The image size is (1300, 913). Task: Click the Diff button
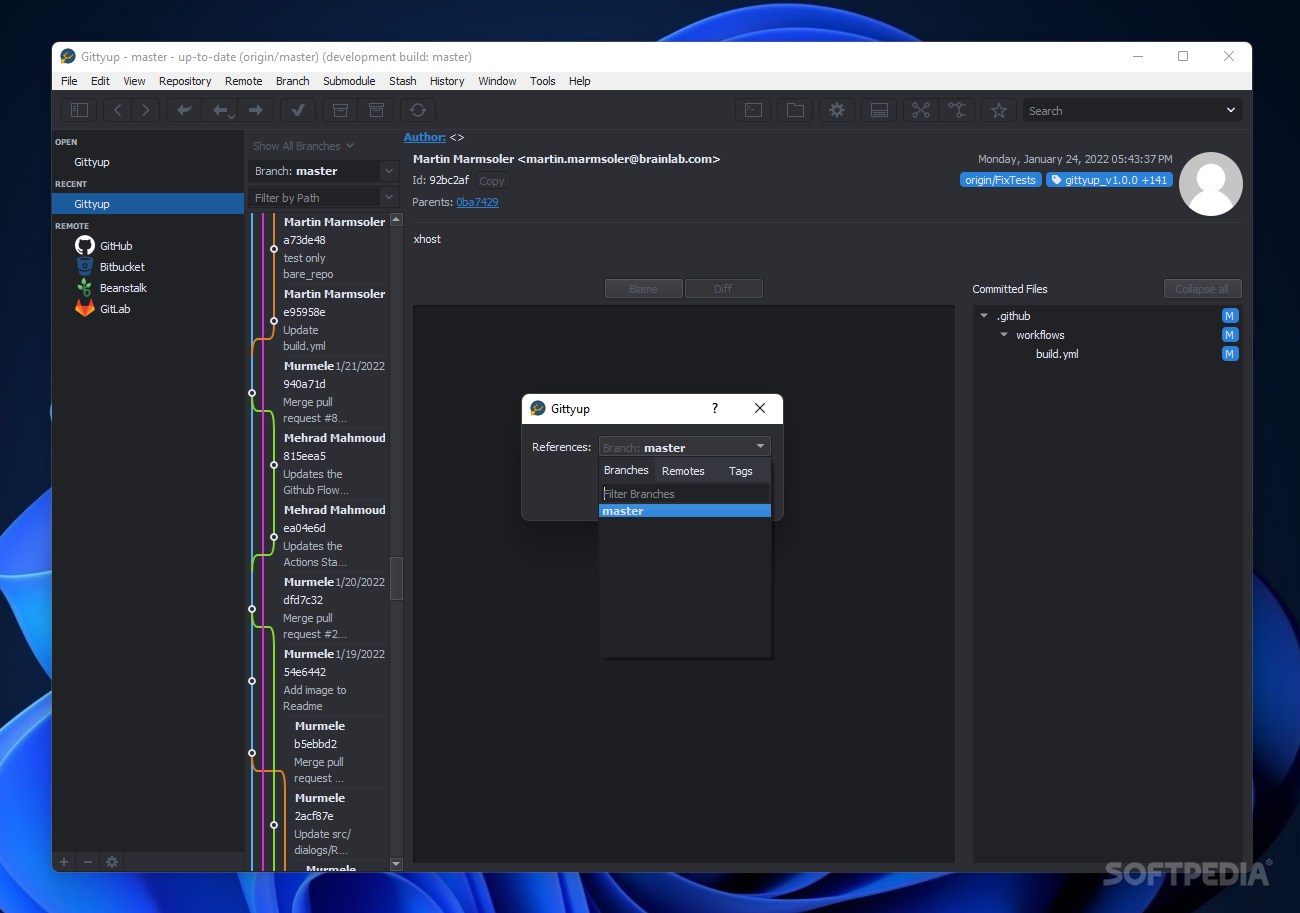pos(723,289)
